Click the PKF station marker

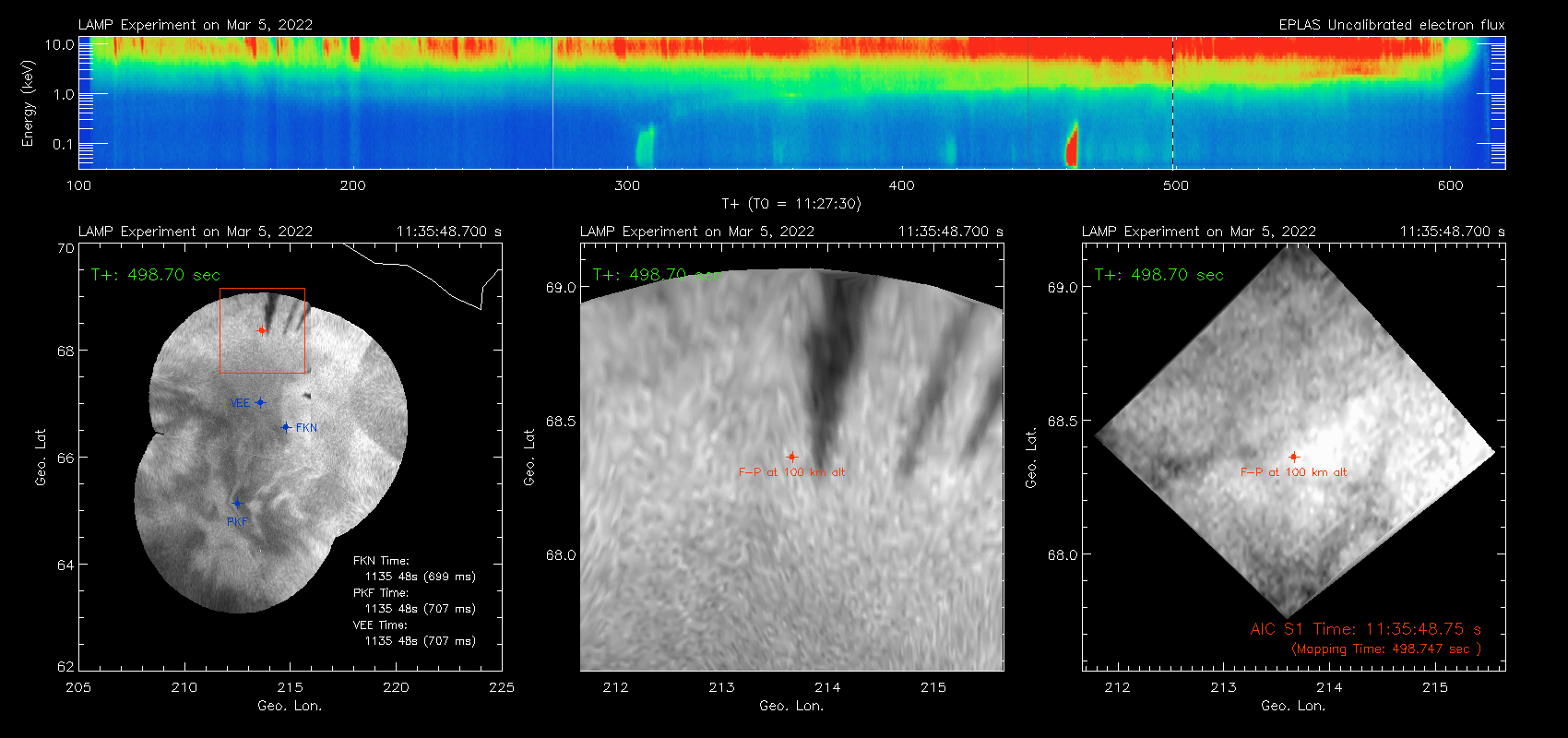(x=237, y=503)
